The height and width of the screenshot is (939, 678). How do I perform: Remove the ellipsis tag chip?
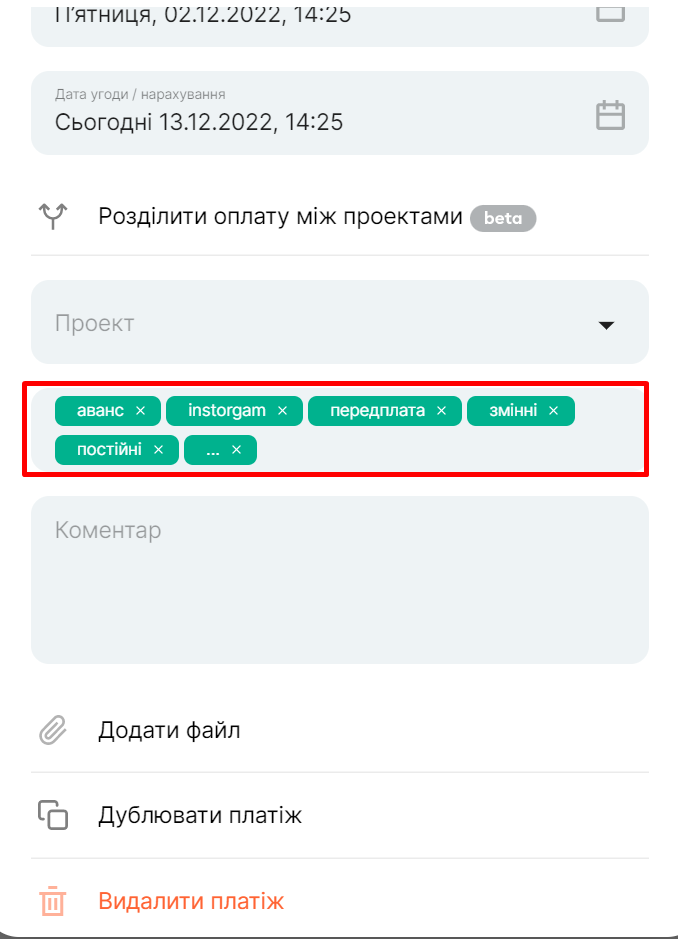pos(237,450)
